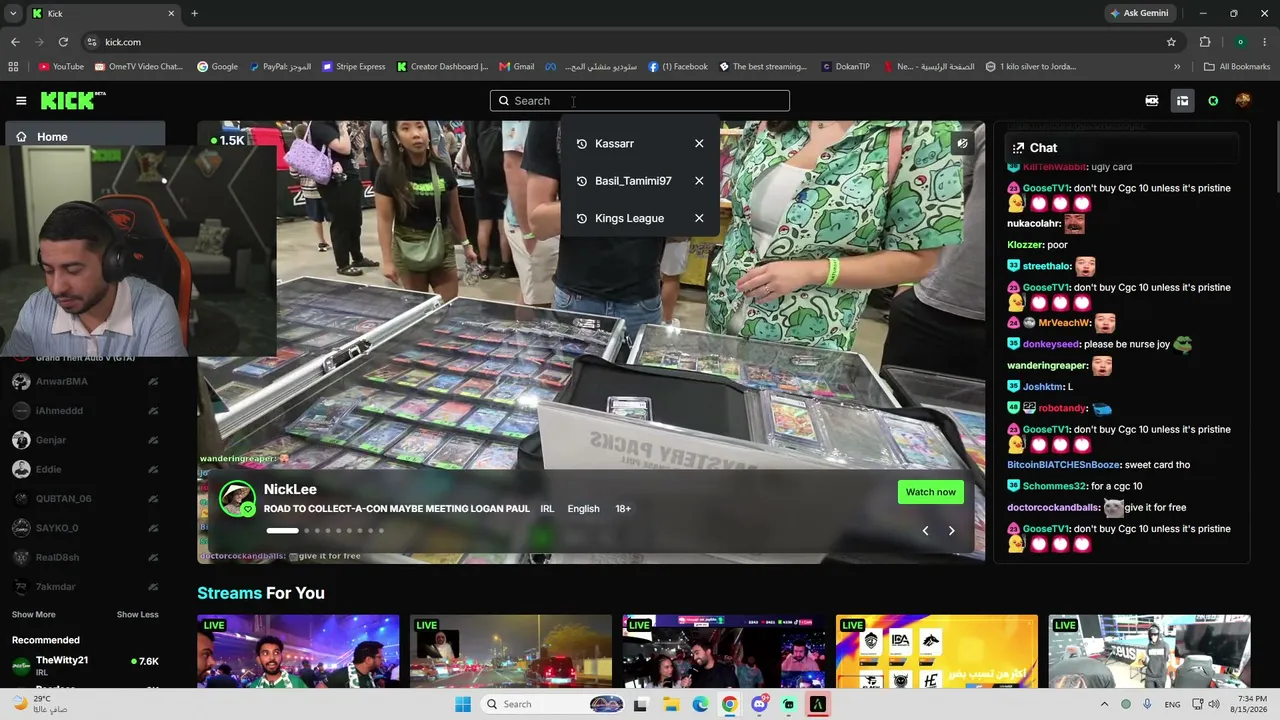Open the creator dashboard camera icon

tap(1152, 100)
